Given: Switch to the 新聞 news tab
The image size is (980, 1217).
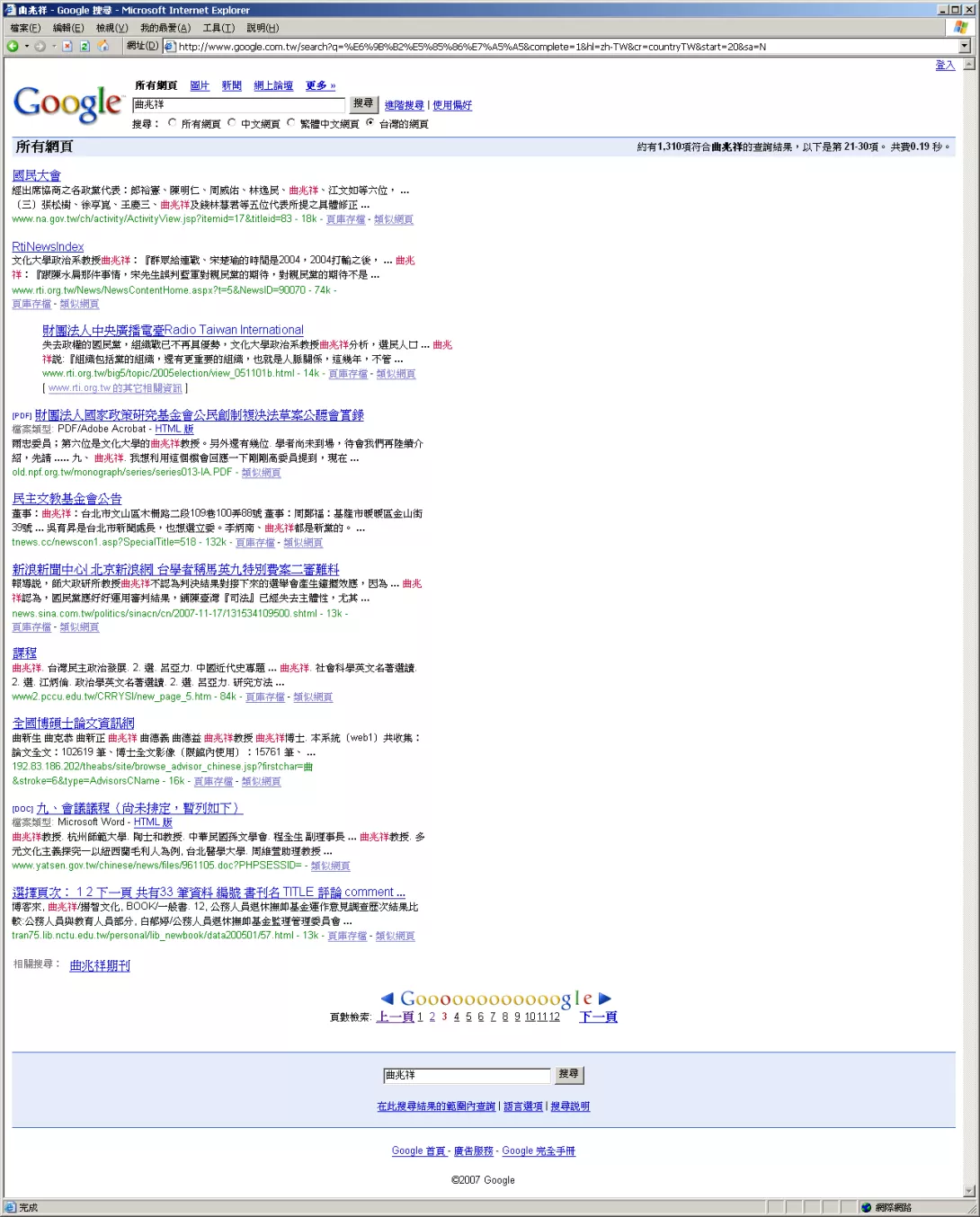Looking at the screenshot, I should 232,85.
